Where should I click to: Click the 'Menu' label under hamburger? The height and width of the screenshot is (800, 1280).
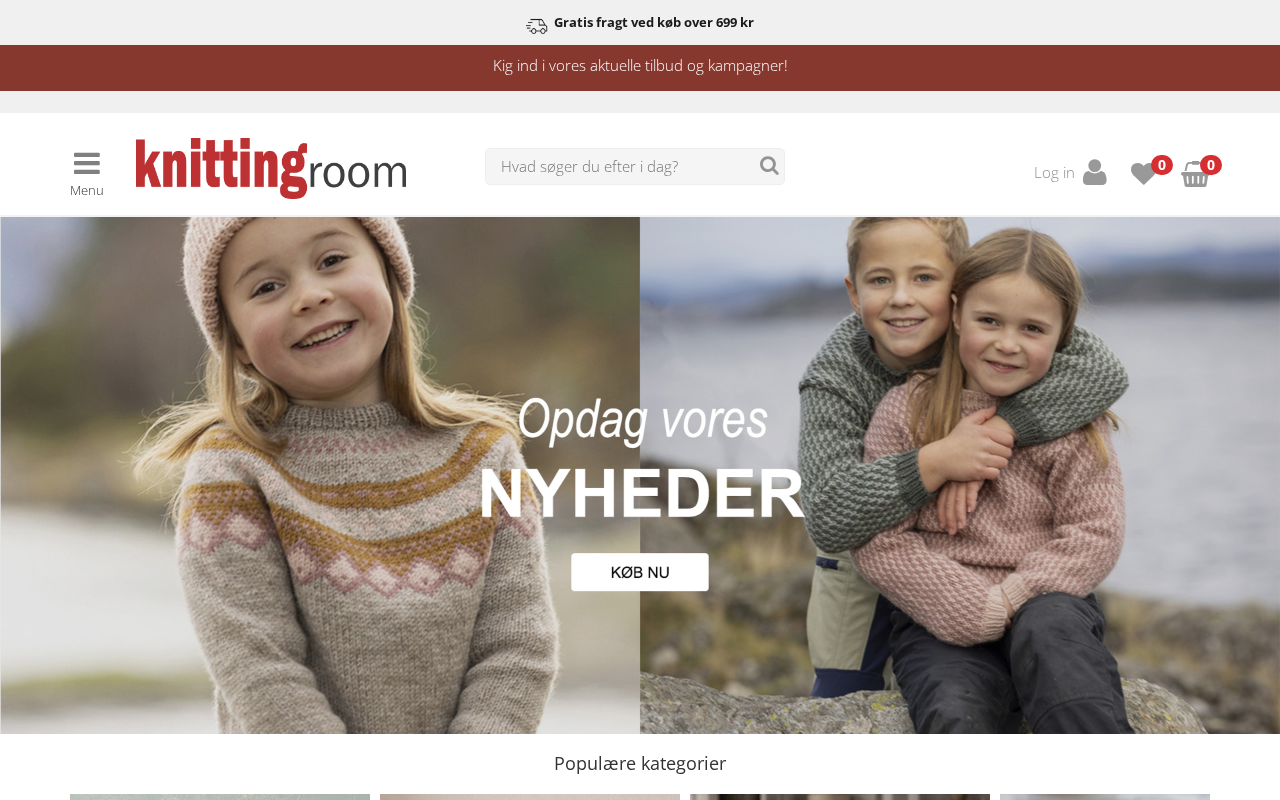point(87,190)
